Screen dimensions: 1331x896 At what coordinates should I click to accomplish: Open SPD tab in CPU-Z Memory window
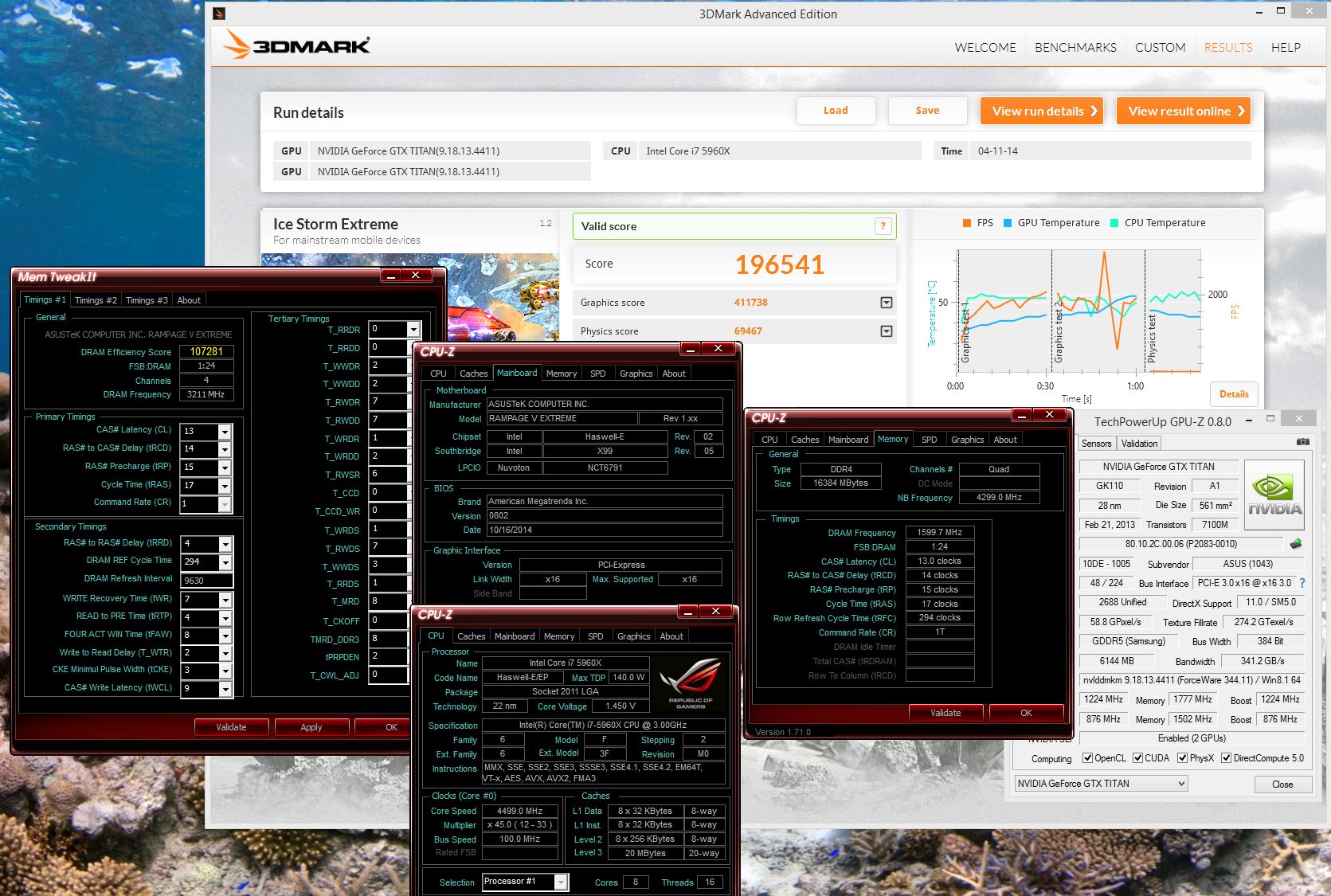[x=929, y=440]
